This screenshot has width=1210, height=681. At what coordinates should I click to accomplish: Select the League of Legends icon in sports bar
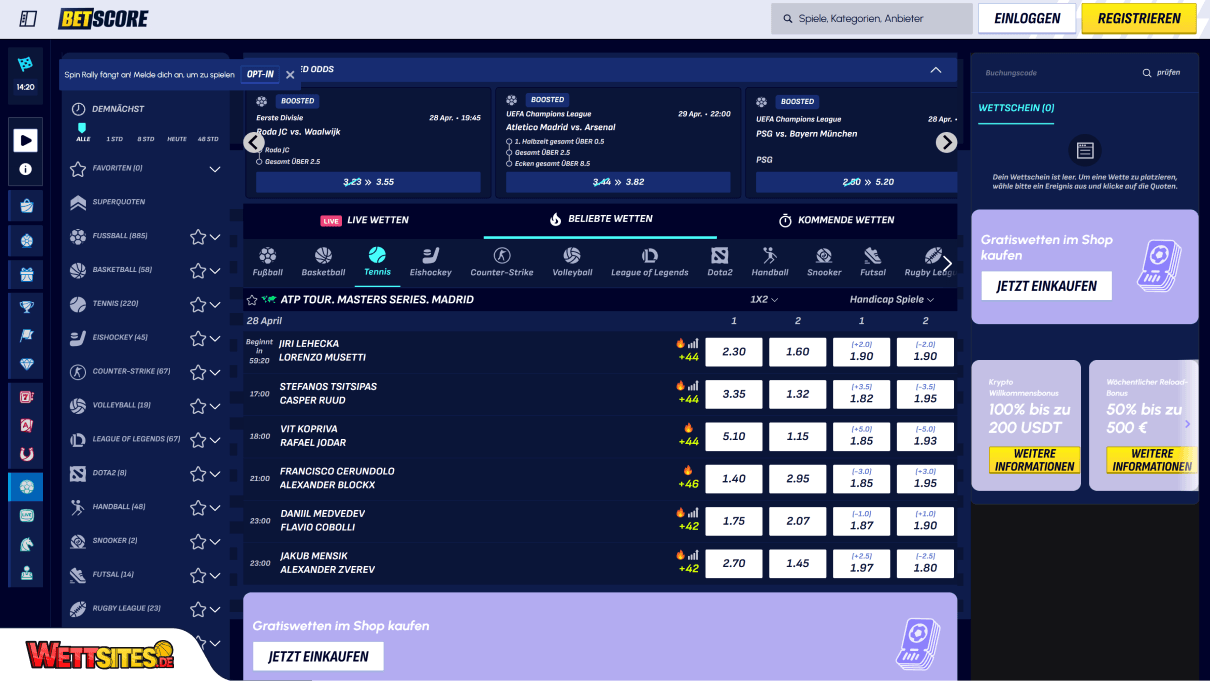tap(649, 256)
